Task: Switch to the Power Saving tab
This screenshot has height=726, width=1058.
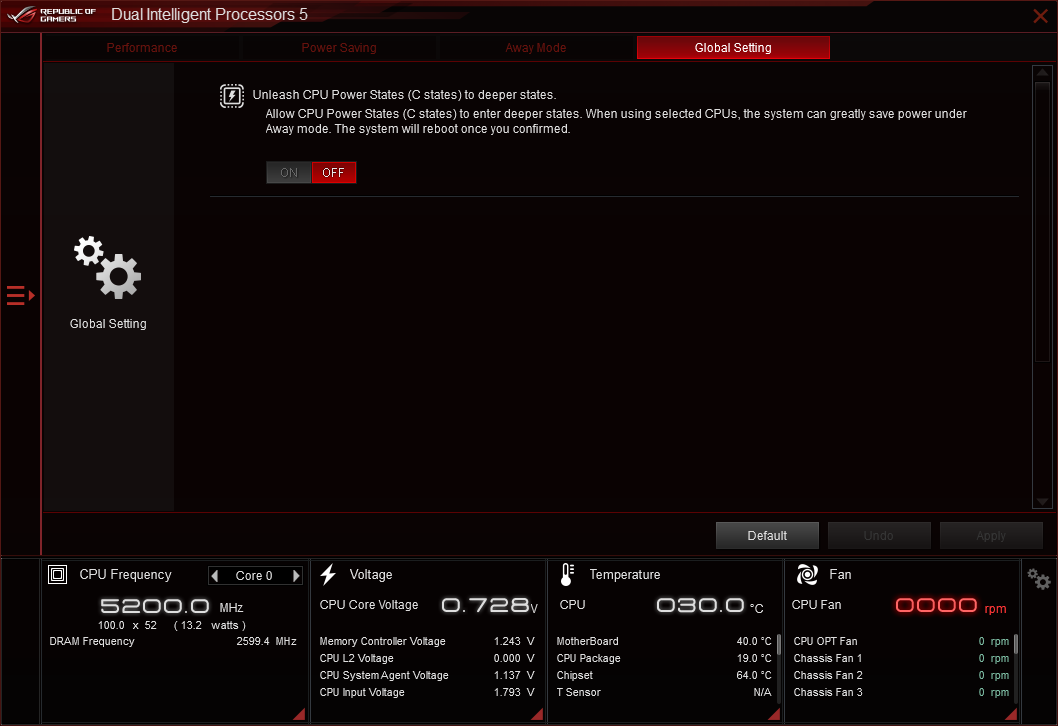Action: (339, 48)
